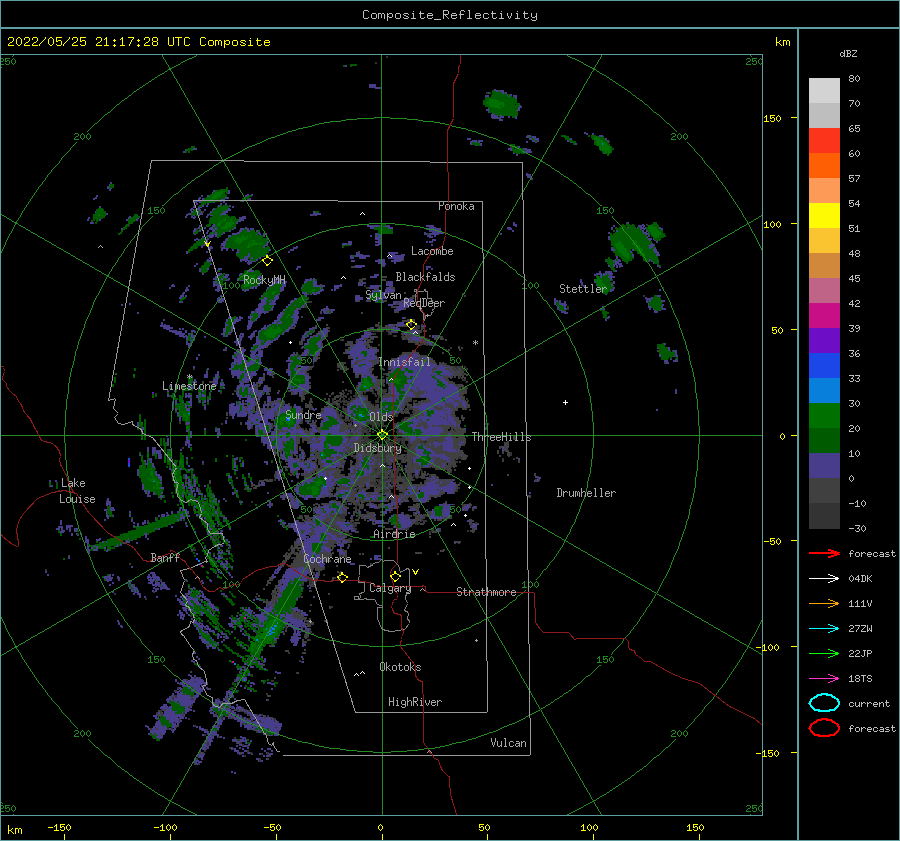Click the Vulcan label
Screen dimensions: 900x841
tap(509, 743)
